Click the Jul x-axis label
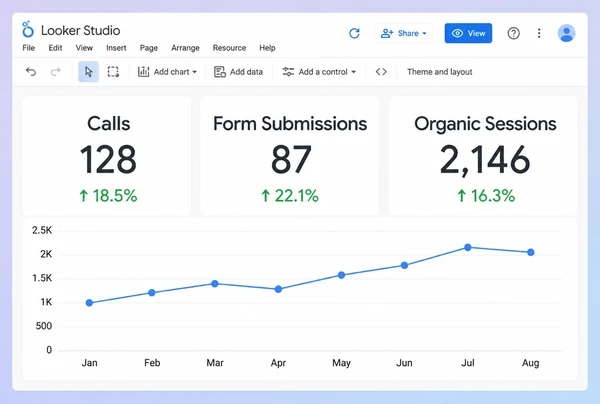 tap(468, 363)
